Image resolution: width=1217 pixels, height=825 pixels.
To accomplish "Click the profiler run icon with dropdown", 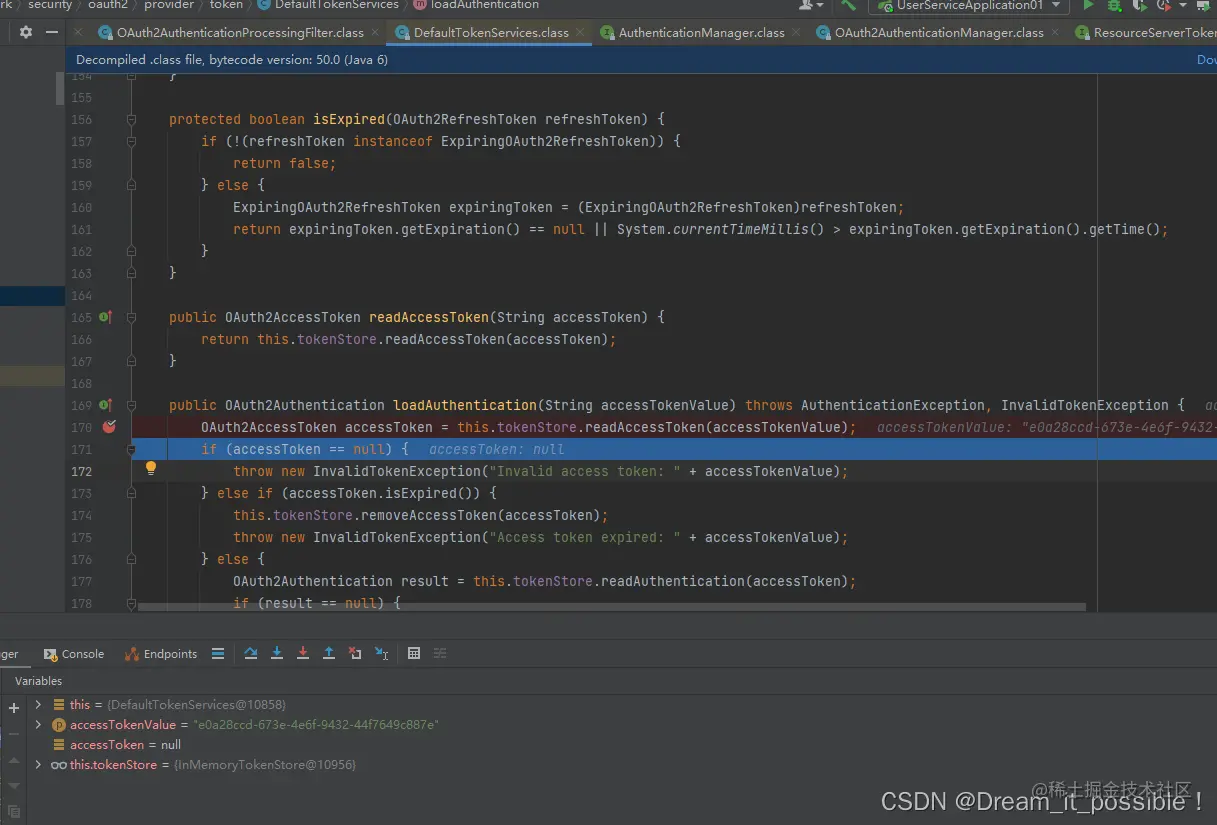I will 1164,5.
